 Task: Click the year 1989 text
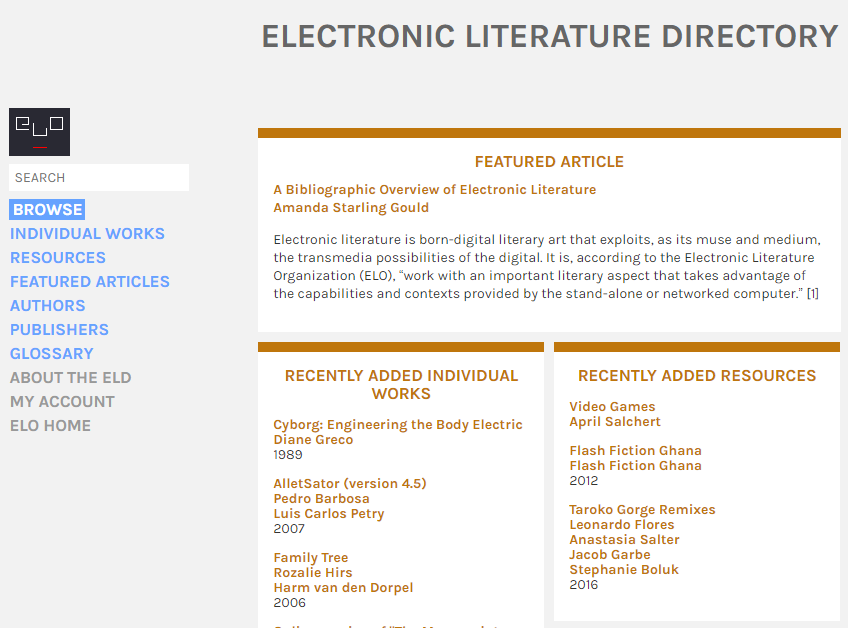click(x=288, y=455)
